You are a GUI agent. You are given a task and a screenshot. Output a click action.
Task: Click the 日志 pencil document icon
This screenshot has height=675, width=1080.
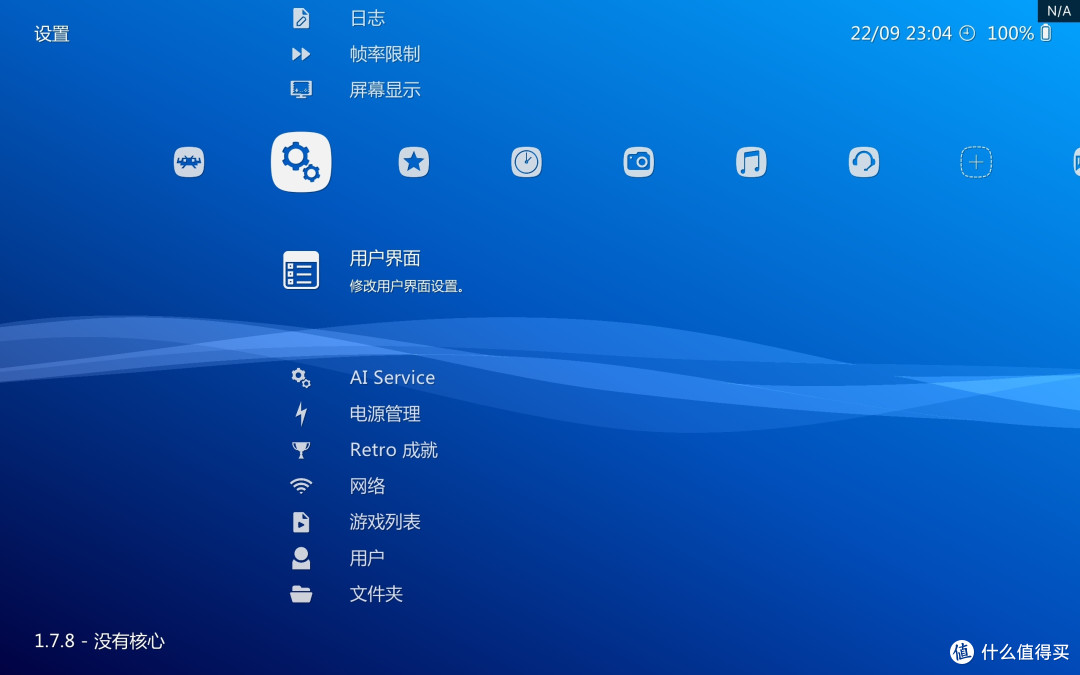(x=301, y=18)
